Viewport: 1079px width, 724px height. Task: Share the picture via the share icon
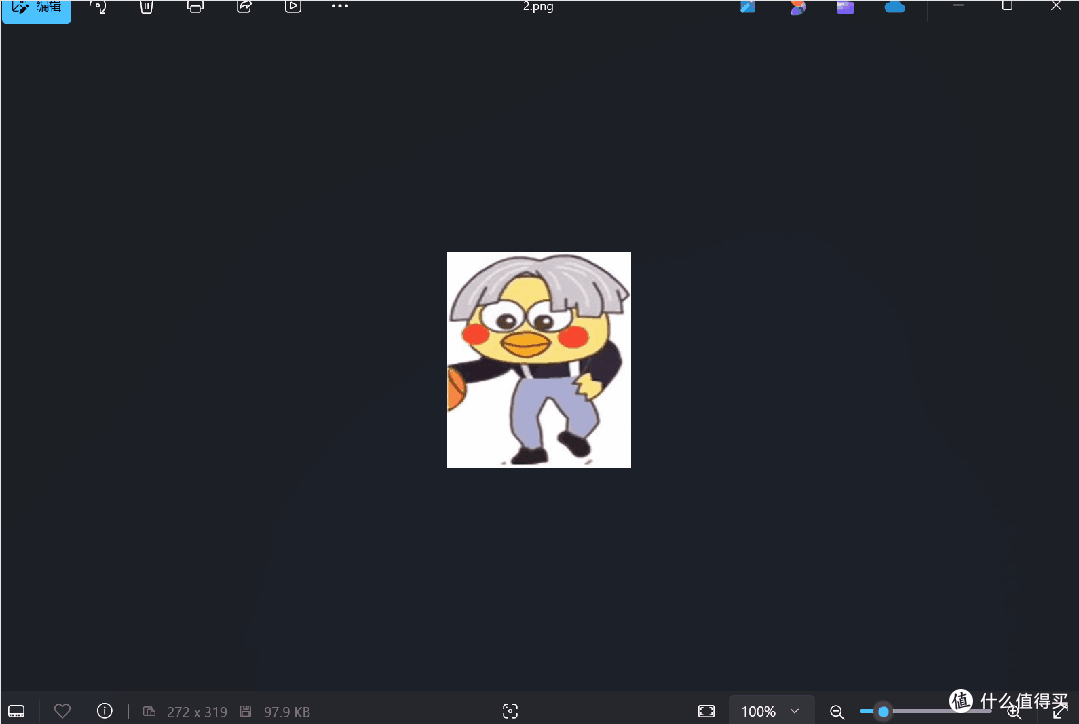244,7
